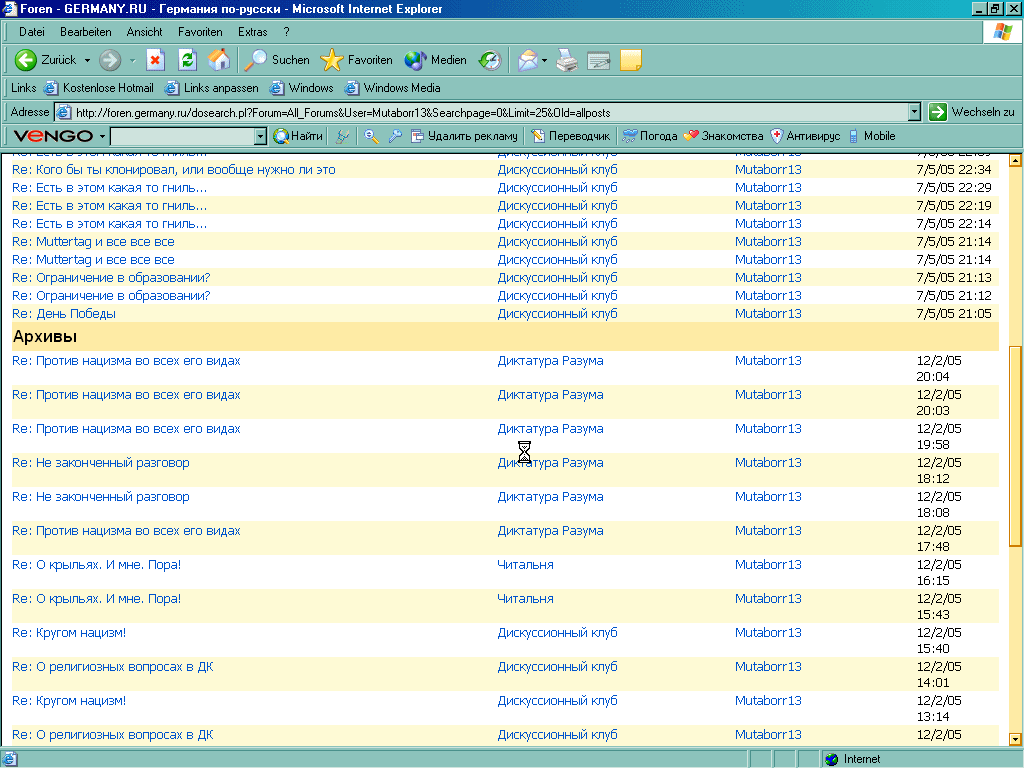Open the Vengo search field dropdown
The height and width of the screenshot is (768, 1024).
(x=260, y=136)
